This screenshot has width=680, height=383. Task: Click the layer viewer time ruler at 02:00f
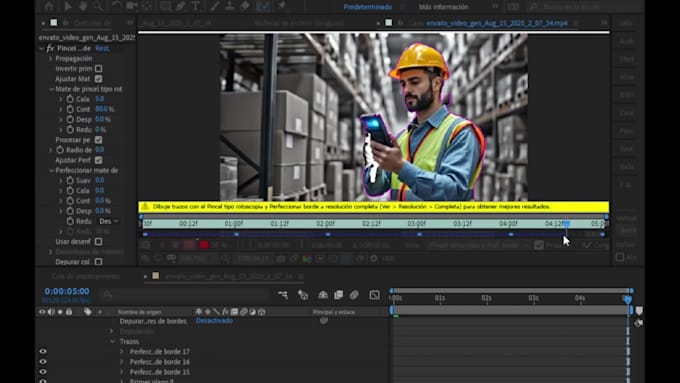click(325, 223)
